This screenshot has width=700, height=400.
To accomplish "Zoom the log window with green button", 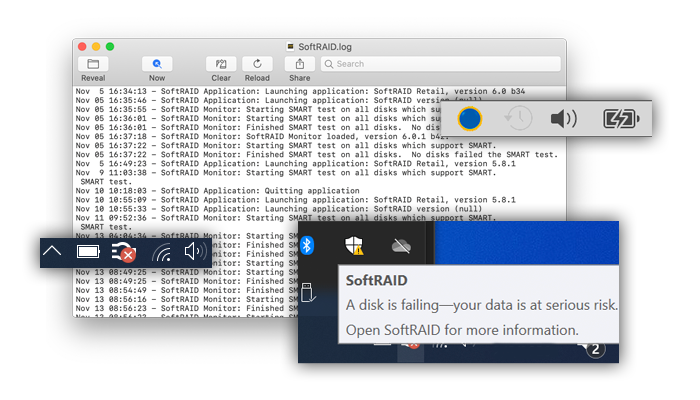I will click(x=110, y=46).
